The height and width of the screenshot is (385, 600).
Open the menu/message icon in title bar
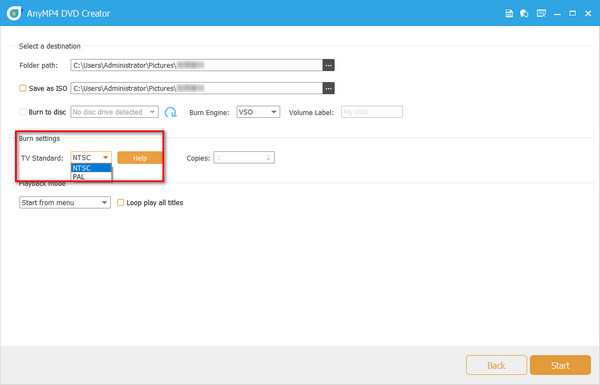click(x=541, y=13)
